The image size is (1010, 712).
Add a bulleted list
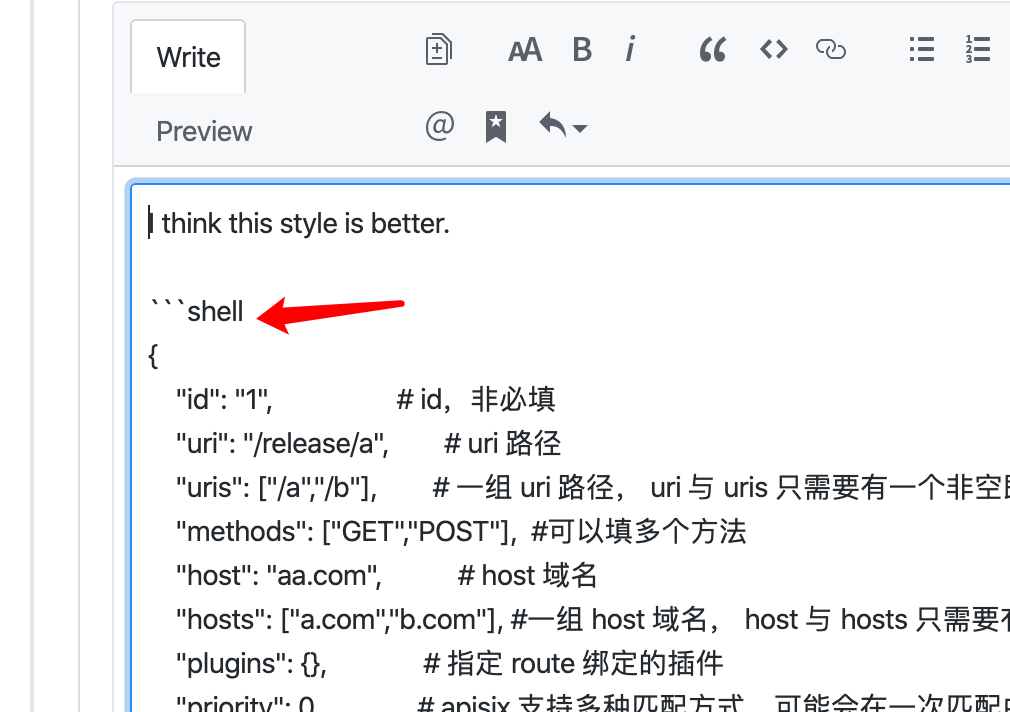pyautogui.click(x=922, y=49)
